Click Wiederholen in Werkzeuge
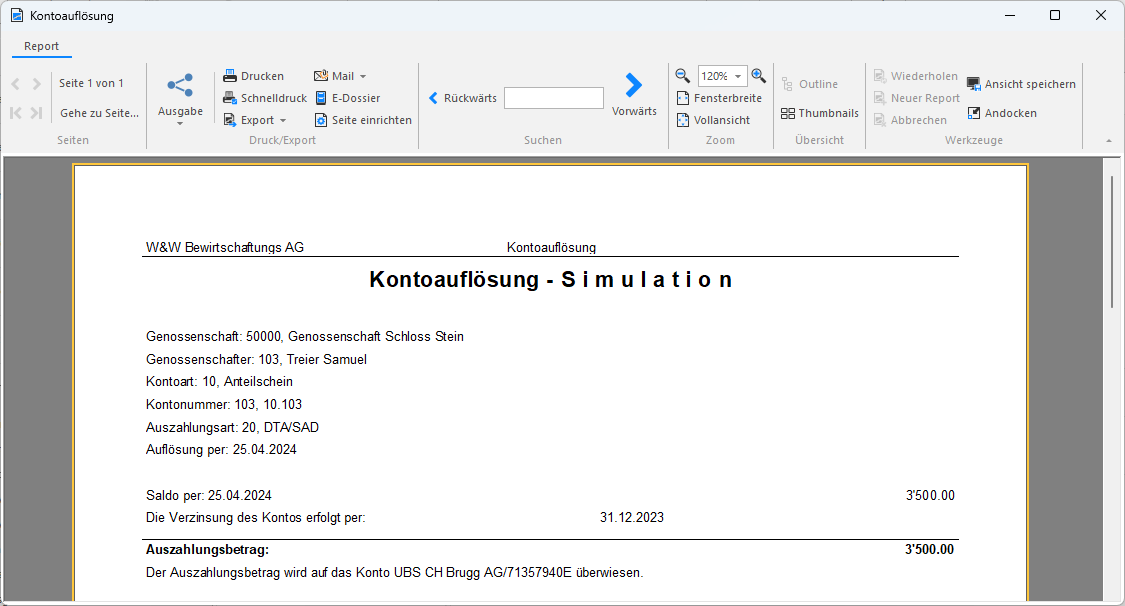The image size is (1125, 606). pos(915,75)
